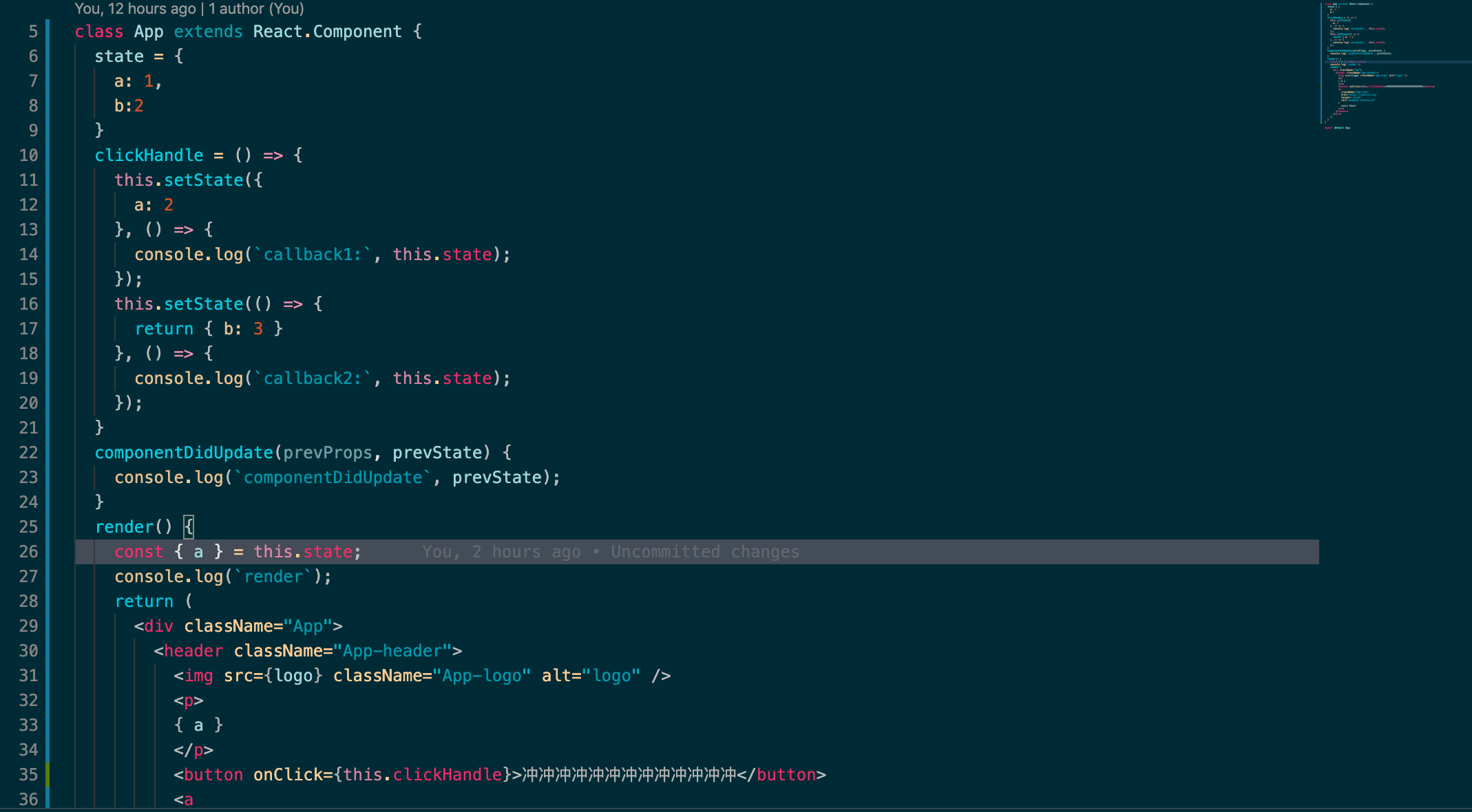
Task: Click the "a: 1," property line
Action: (x=138, y=81)
